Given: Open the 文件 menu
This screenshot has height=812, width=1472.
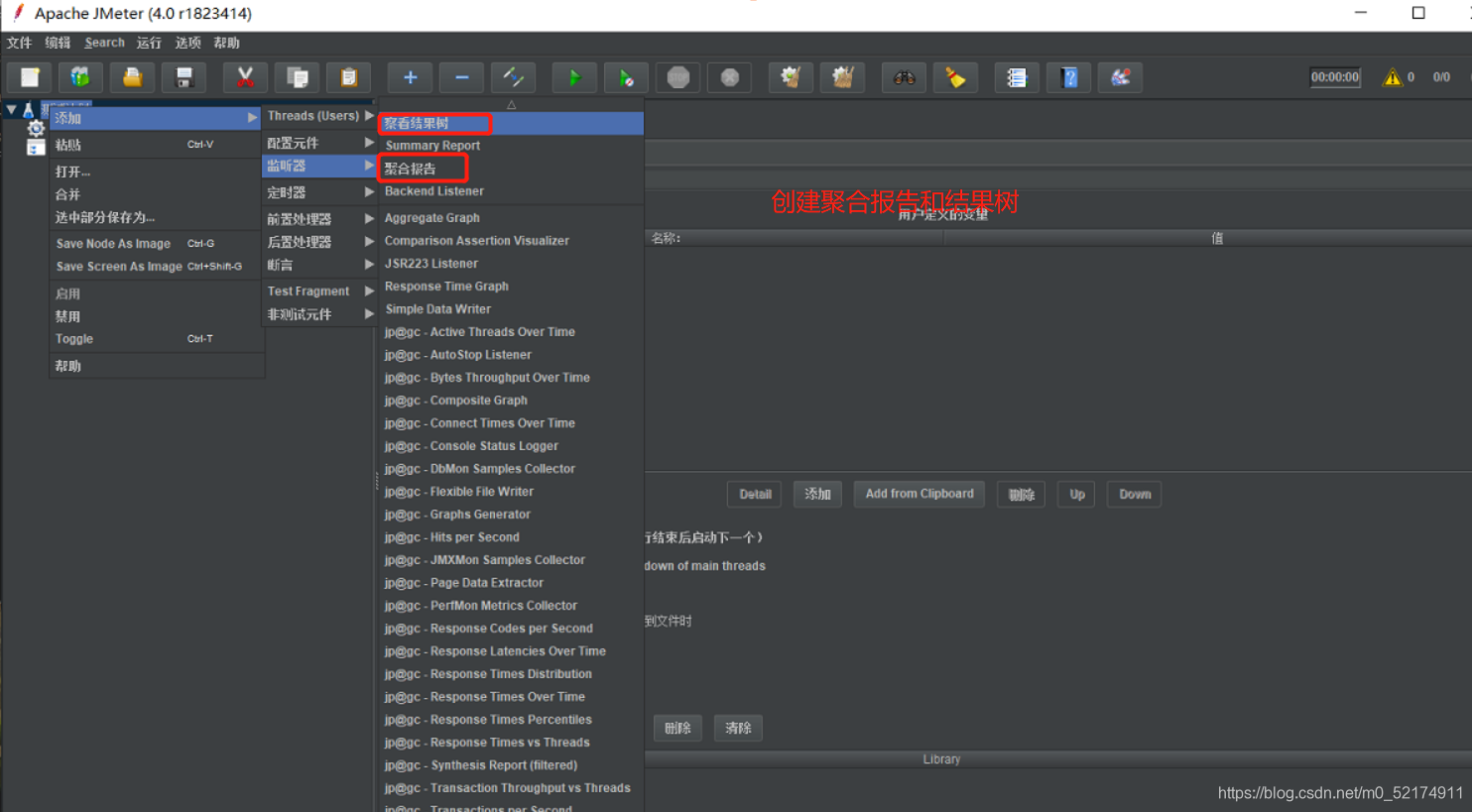Looking at the screenshot, I should pyautogui.click(x=19, y=43).
